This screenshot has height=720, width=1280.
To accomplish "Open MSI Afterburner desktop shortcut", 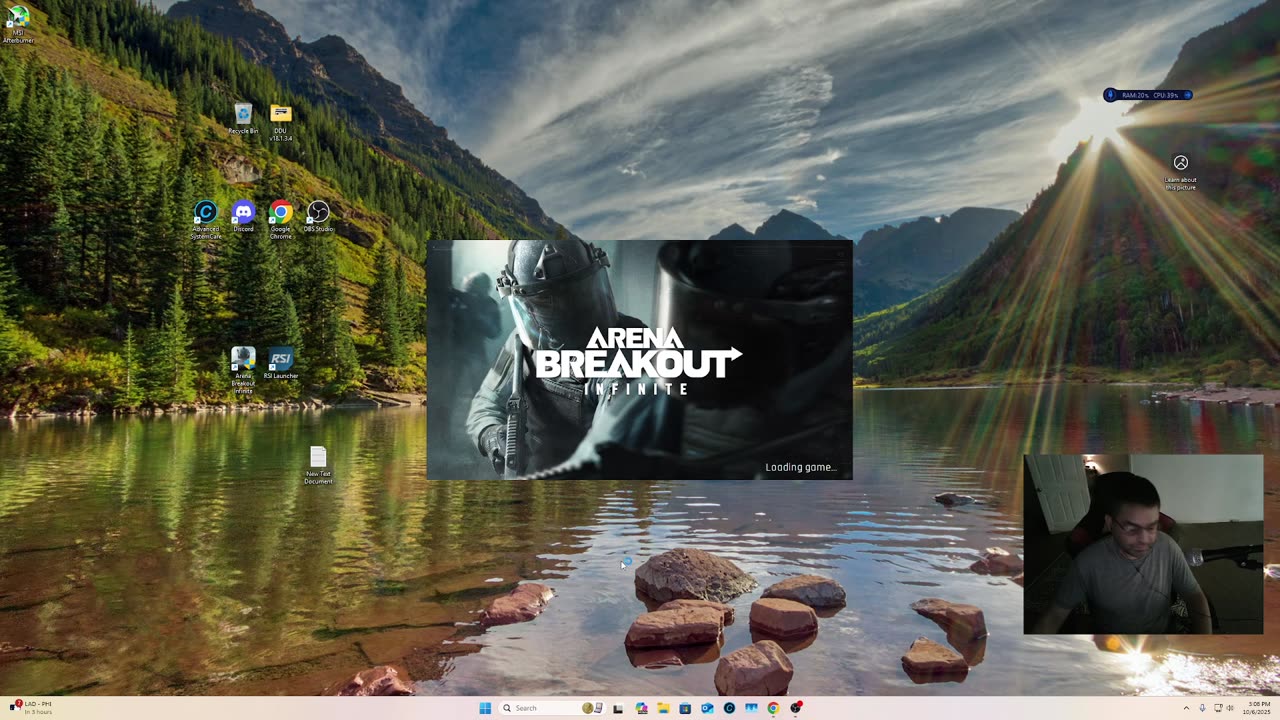I will 18,24.
